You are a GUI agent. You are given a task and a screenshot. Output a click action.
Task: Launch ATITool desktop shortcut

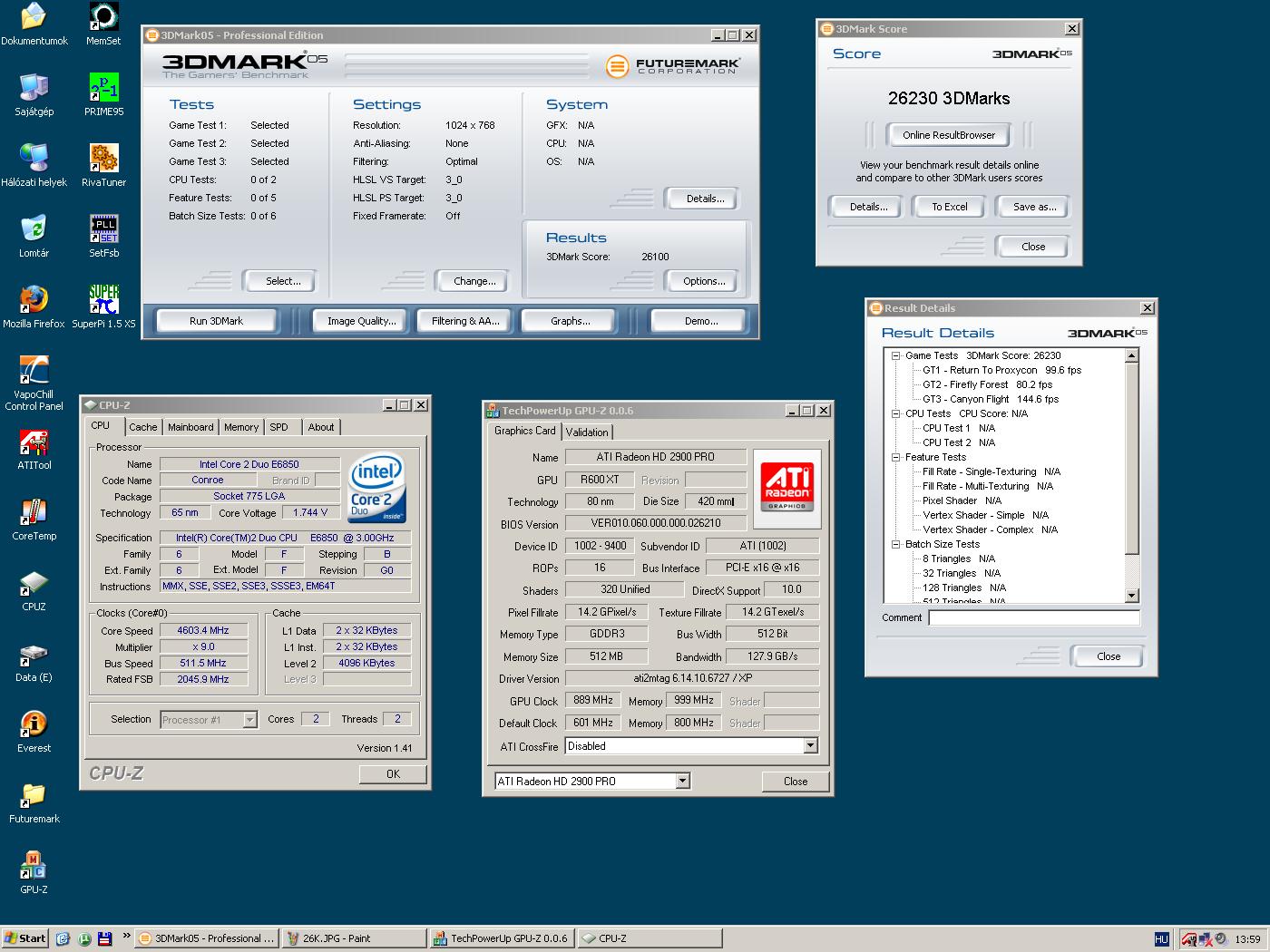tap(34, 449)
